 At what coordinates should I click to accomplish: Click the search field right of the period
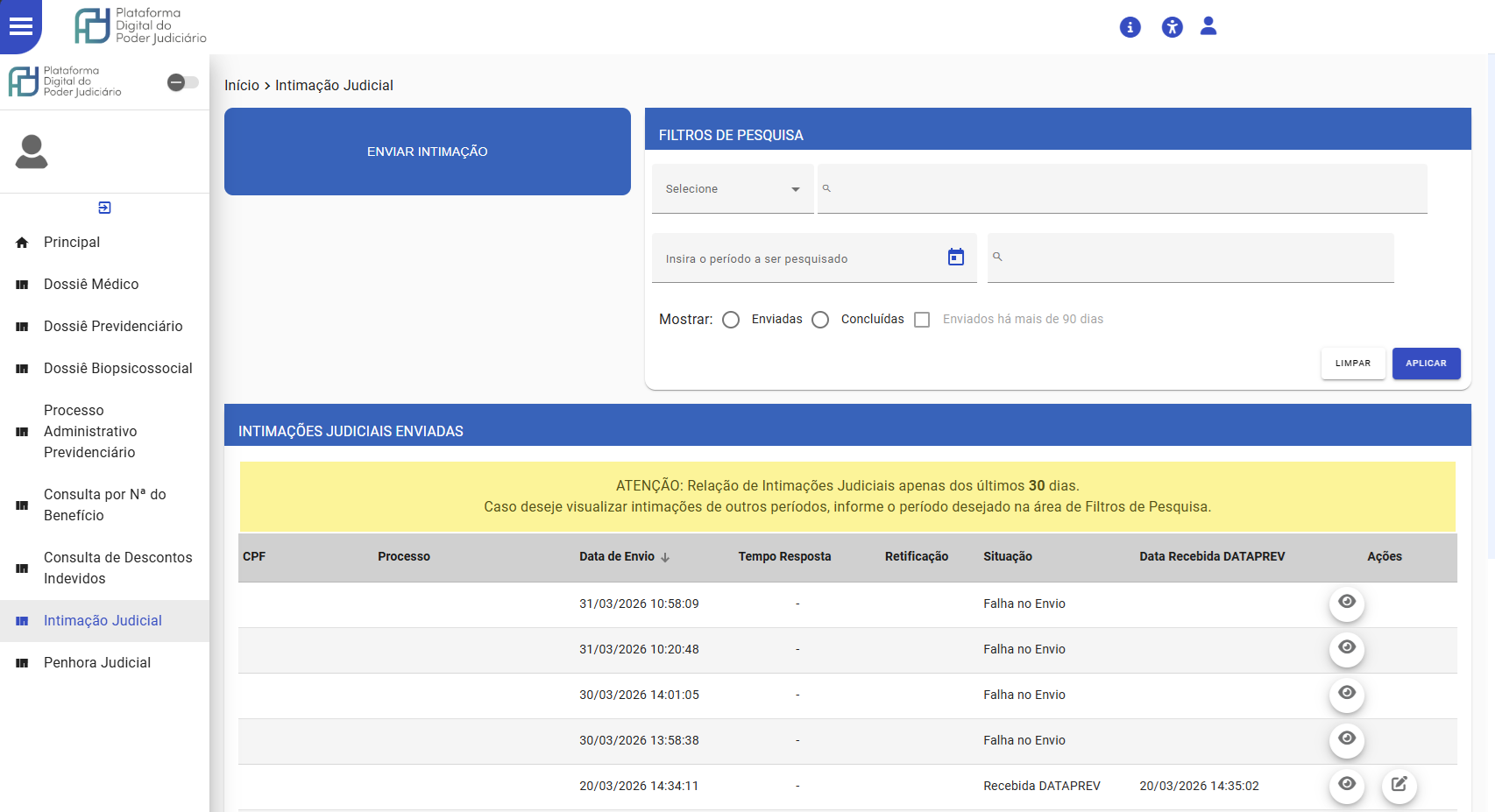tap(1191, 258)
